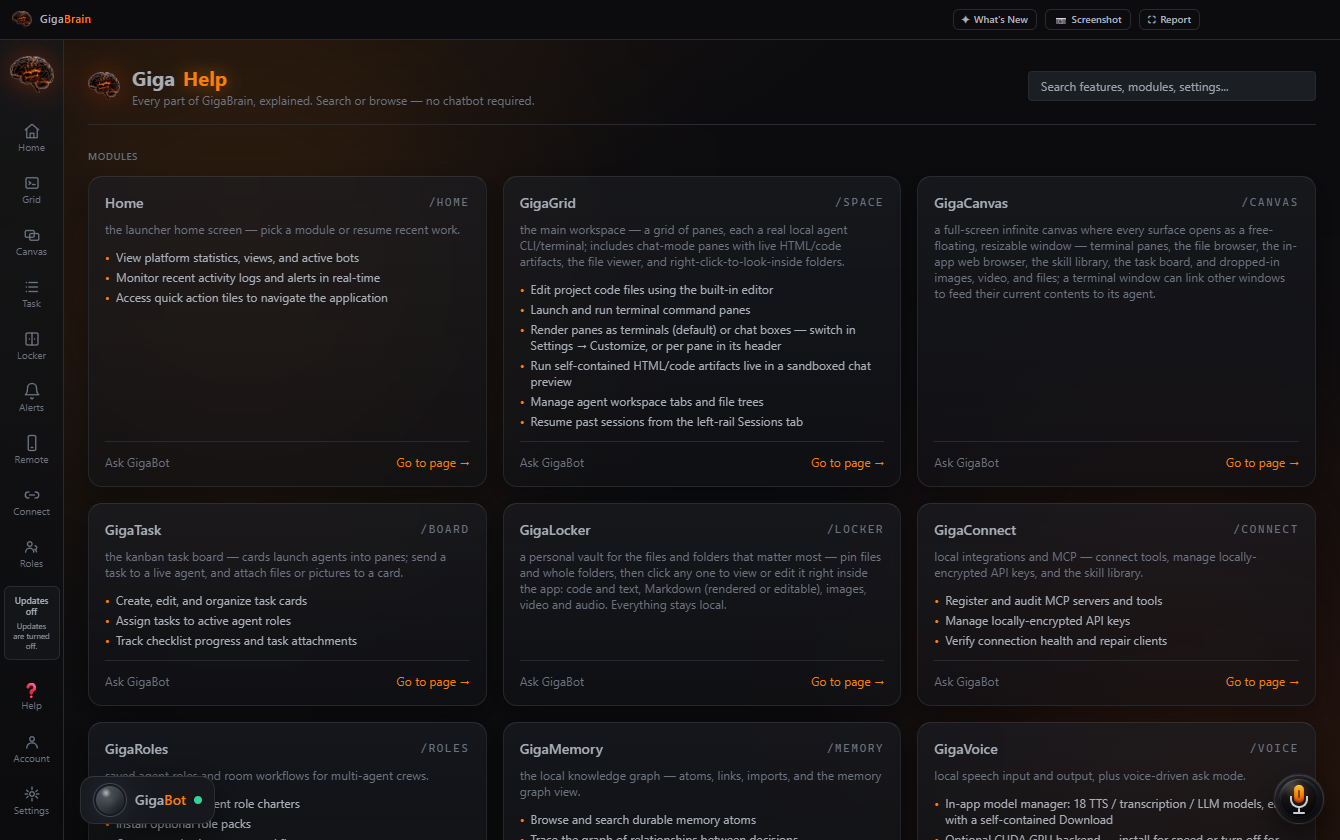The width and height of the screenshot is (1340, 840).
Task: Open Roles in the sidebar
Action: tap(31, 554)
